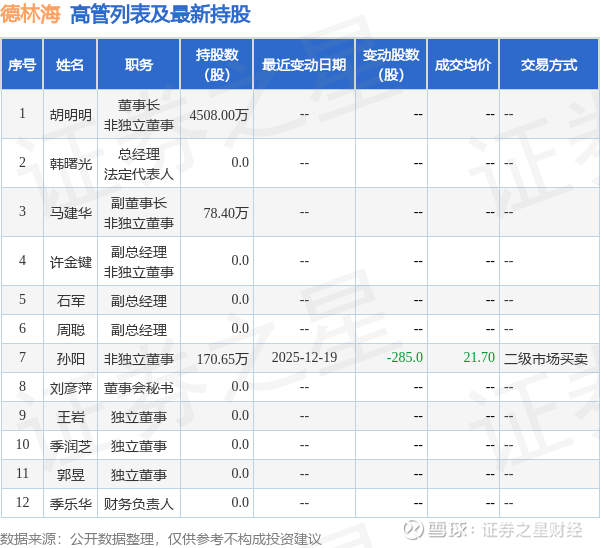Click the name 孙阳

pos(71,359)
